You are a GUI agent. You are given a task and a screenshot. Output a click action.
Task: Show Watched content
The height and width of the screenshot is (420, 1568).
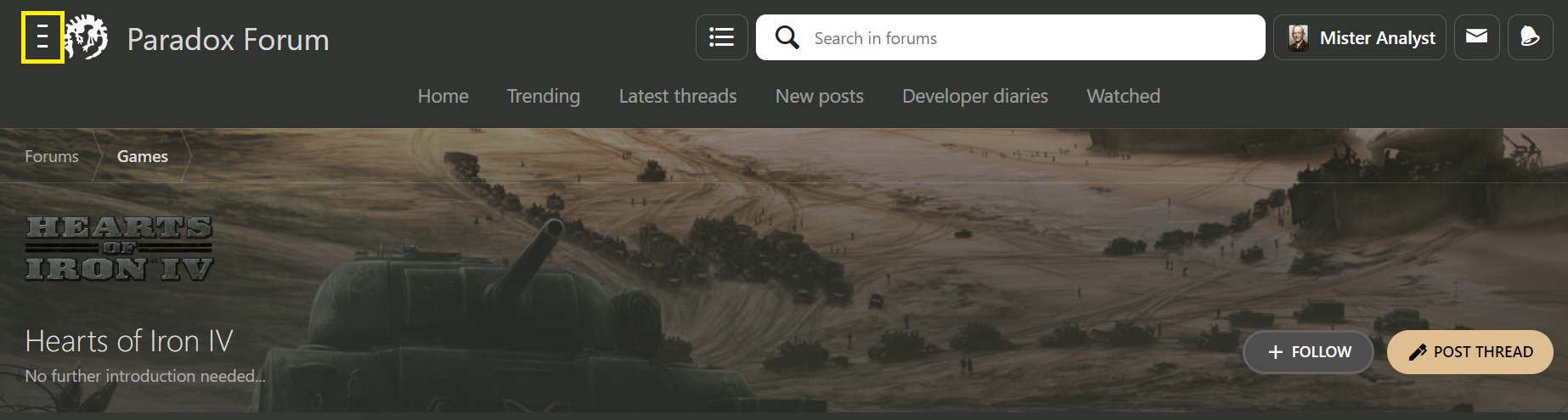coord(1124,96)
